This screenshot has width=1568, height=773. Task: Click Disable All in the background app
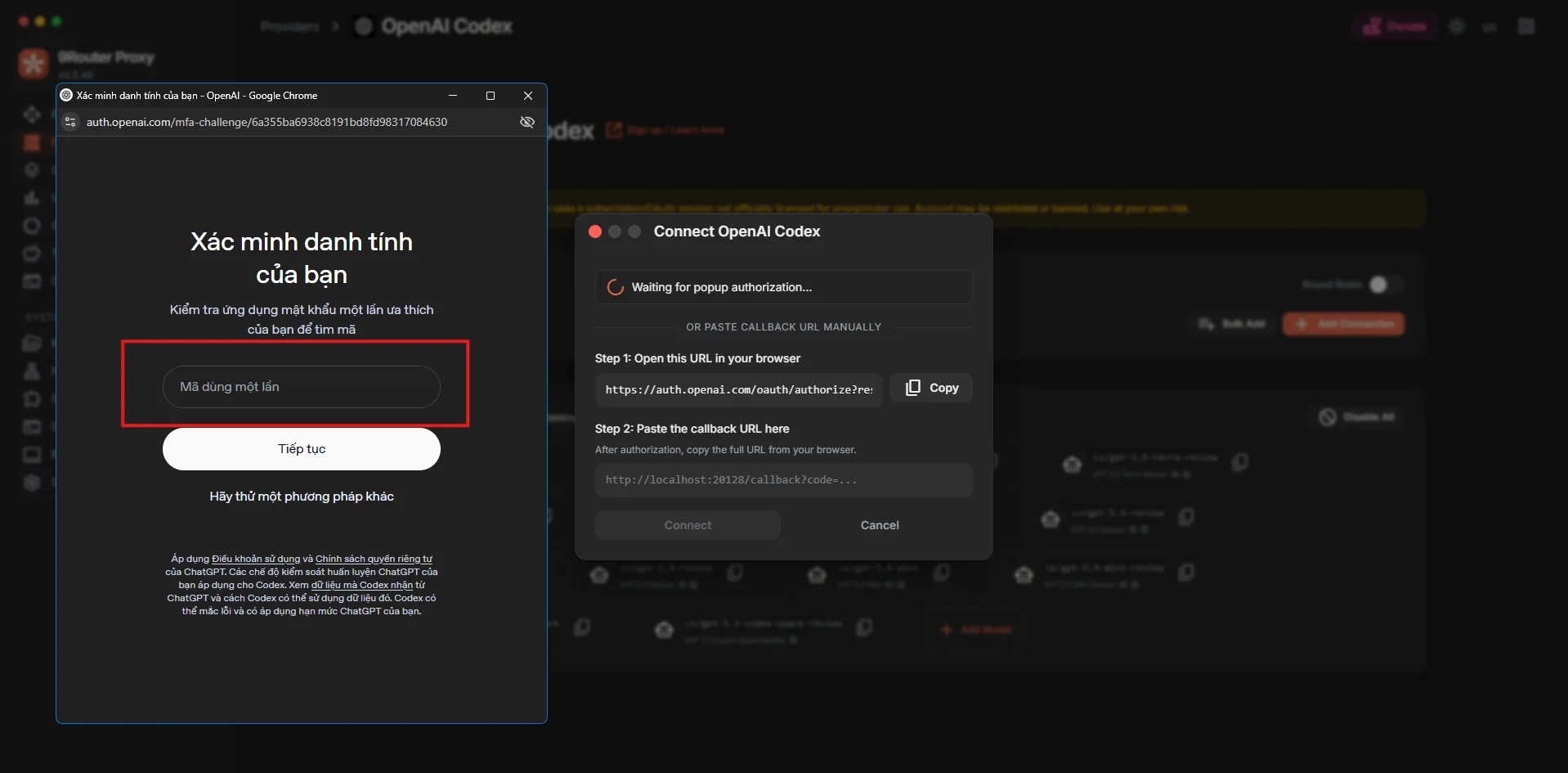point(1356,417)
